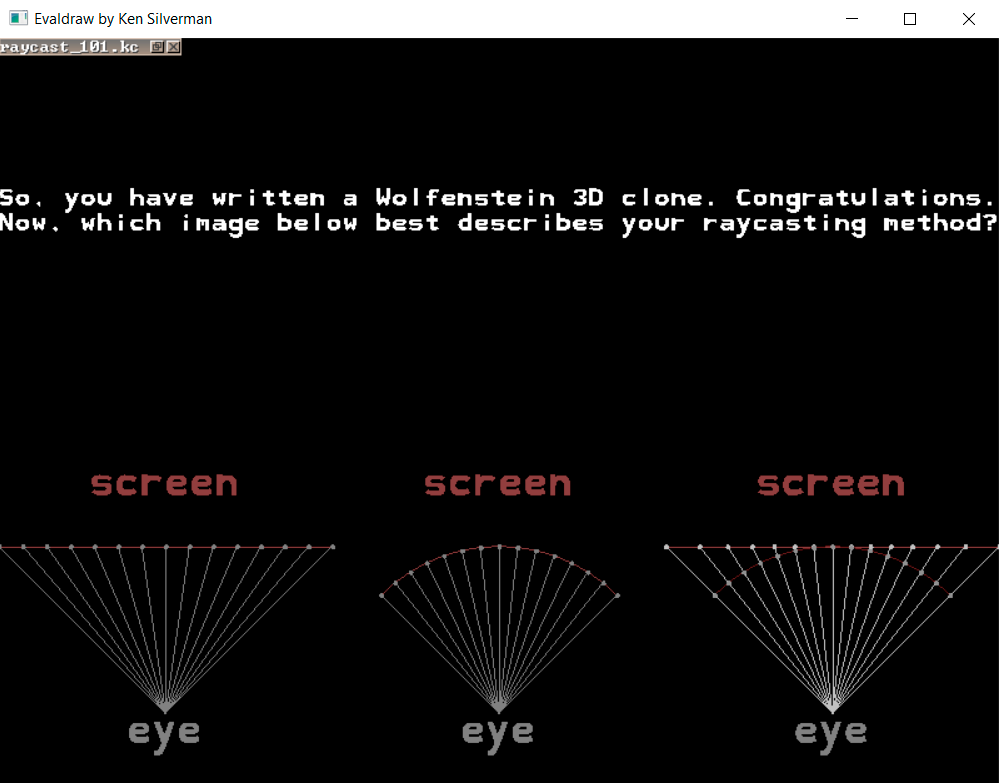Restore the raycast_101.kc editor sub-window
Image resolution: width=999 pixels, height=783 pixels.
point(157,47)
